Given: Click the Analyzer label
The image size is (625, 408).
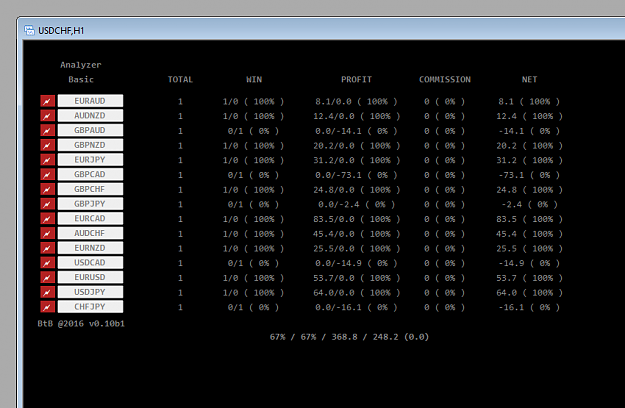Looking at the screenshot, I should pyautogui.click(x=81, y=65).
